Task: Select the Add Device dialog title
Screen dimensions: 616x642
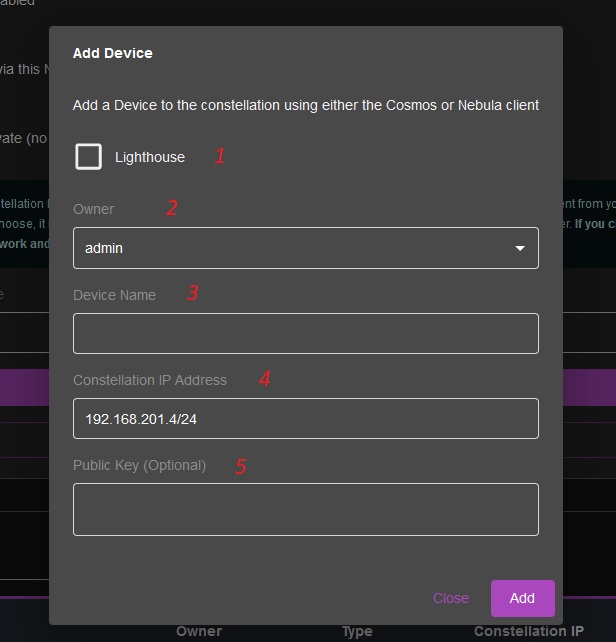Action: tap(113, 53)
